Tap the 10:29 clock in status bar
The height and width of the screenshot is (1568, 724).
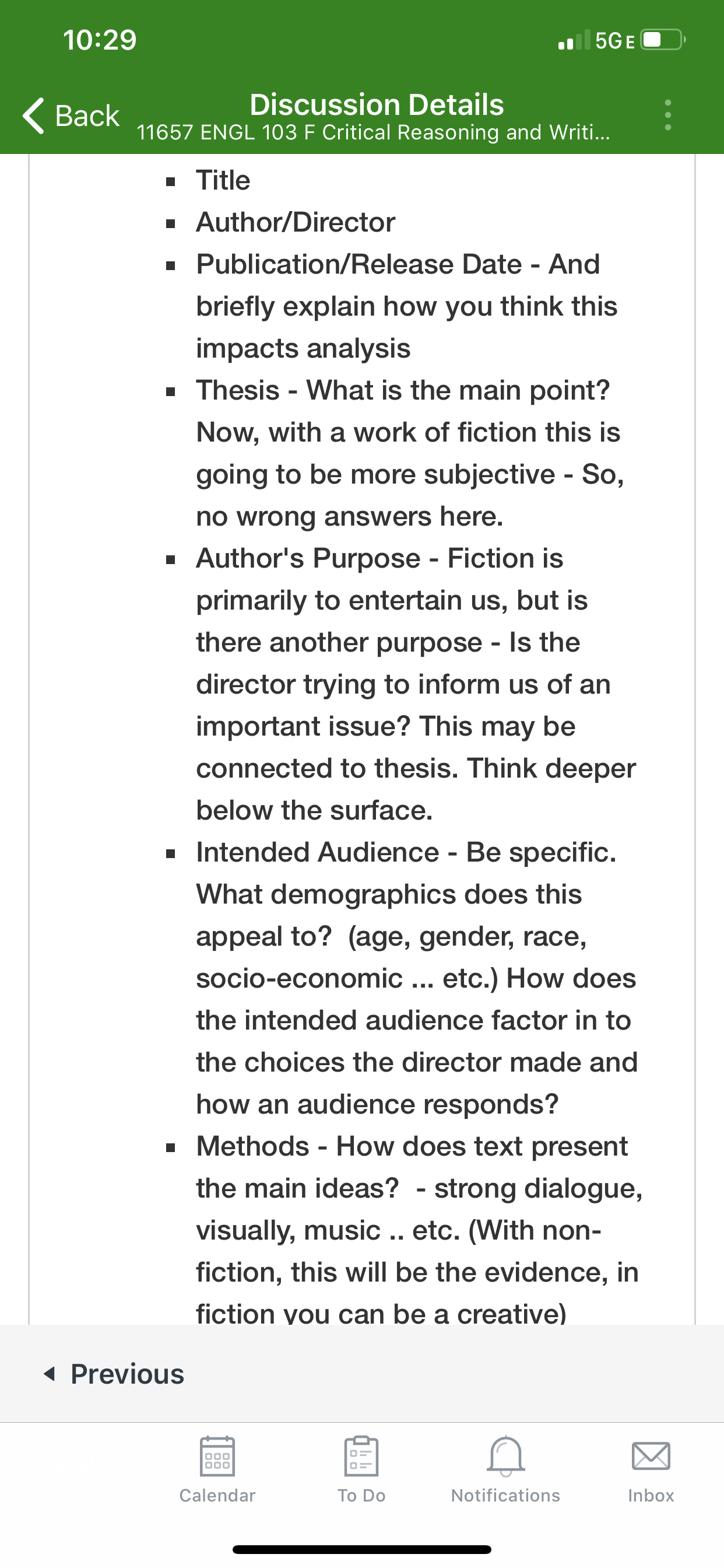100,40
